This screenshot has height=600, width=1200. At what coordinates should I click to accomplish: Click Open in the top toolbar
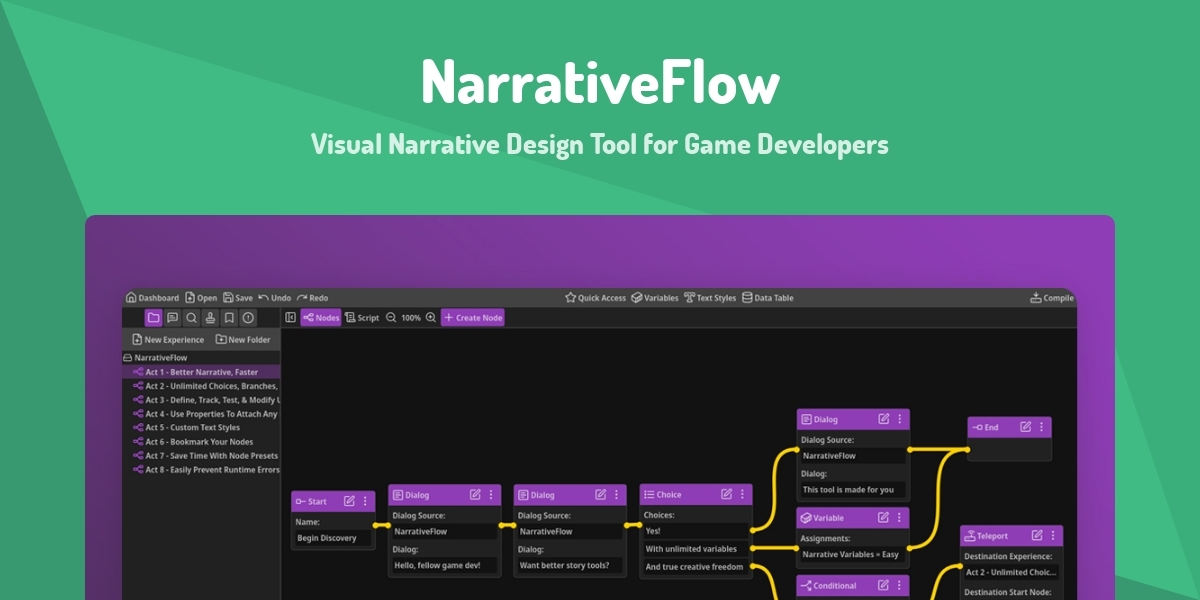point(201,298)
